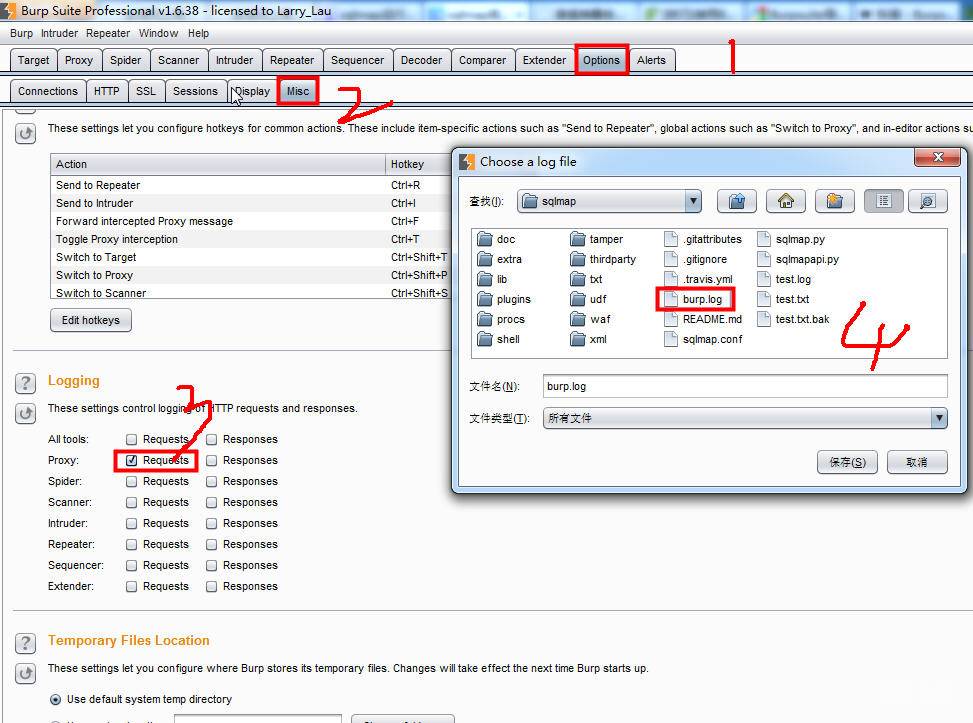Select the sqlmapapi.py file
This screenshot has height=723, width=973.
(799, 259)
